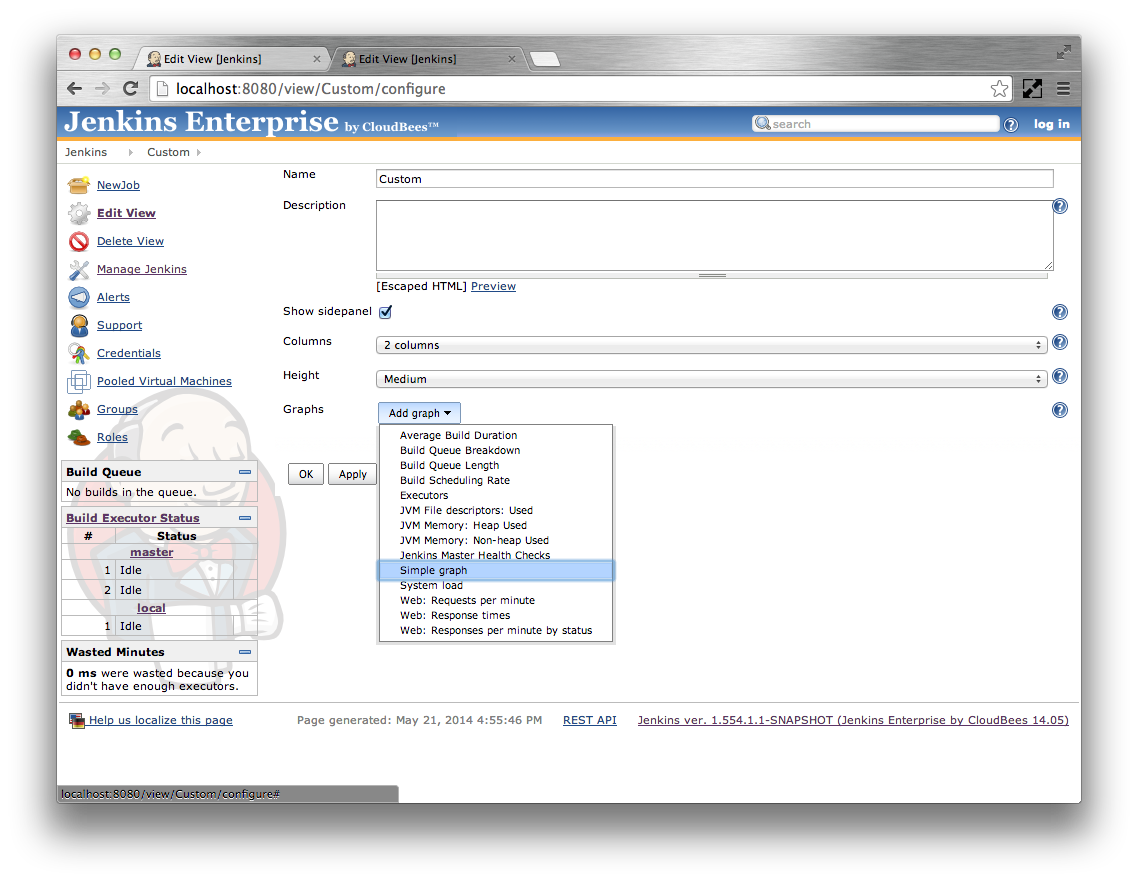Viewport: 1138px width, 882px height.
Task: Close the first Edit View tab
Action: 316,59
